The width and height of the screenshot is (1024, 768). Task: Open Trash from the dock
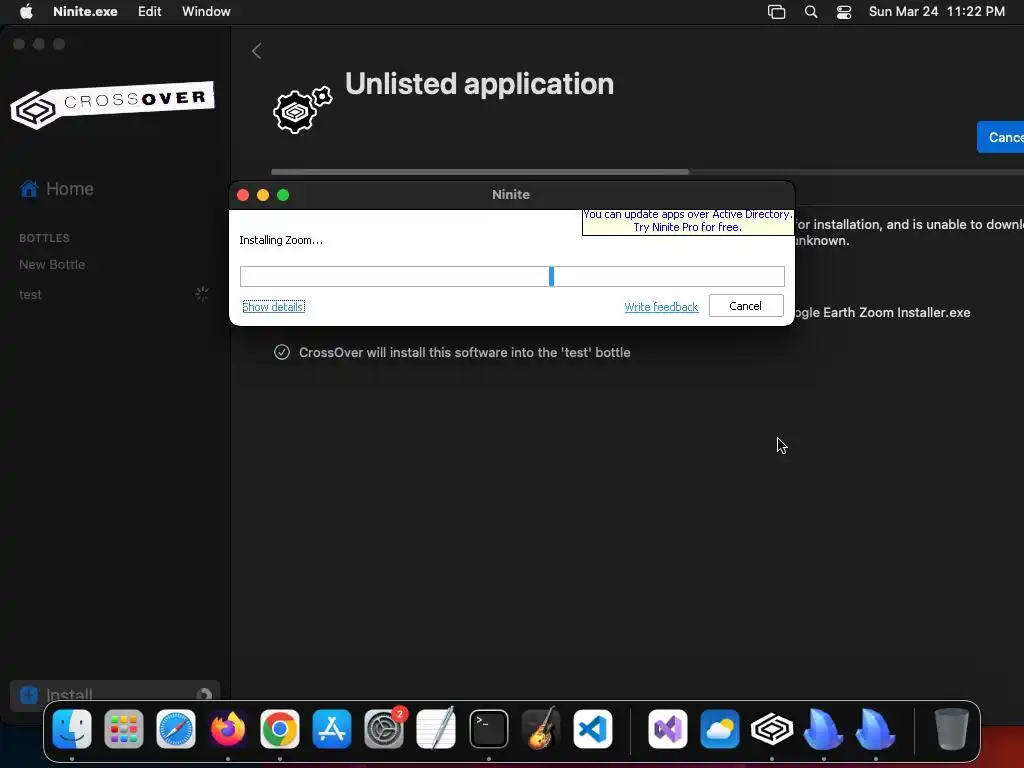point(952,729)
